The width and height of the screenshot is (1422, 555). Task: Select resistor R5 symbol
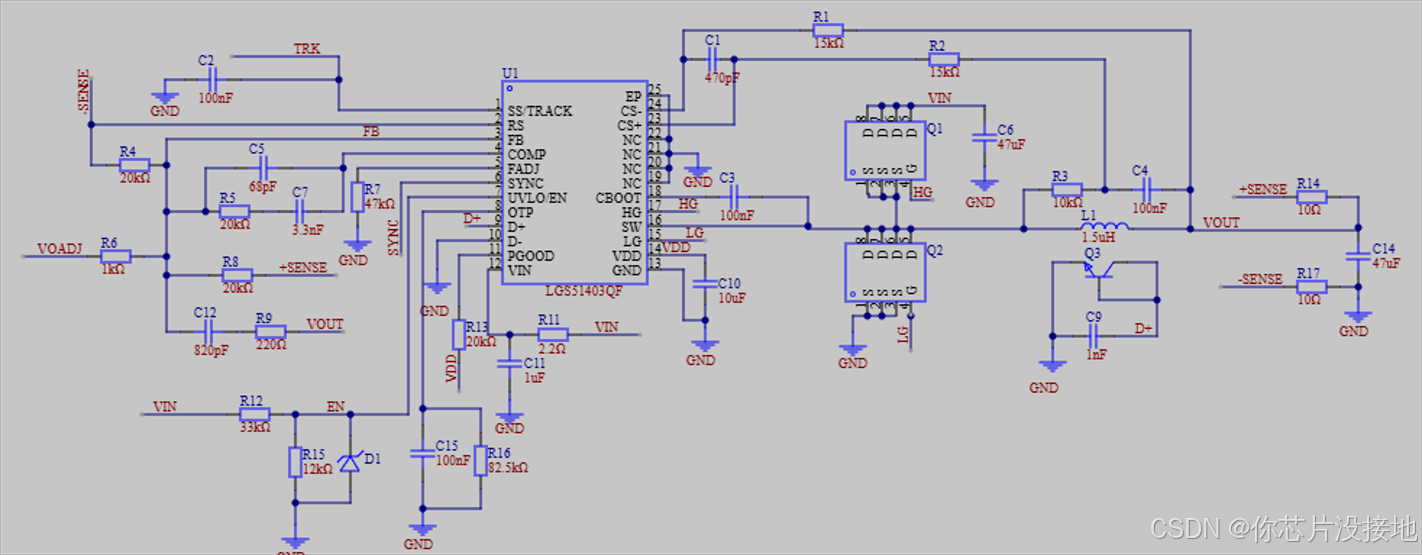(234, 211)
